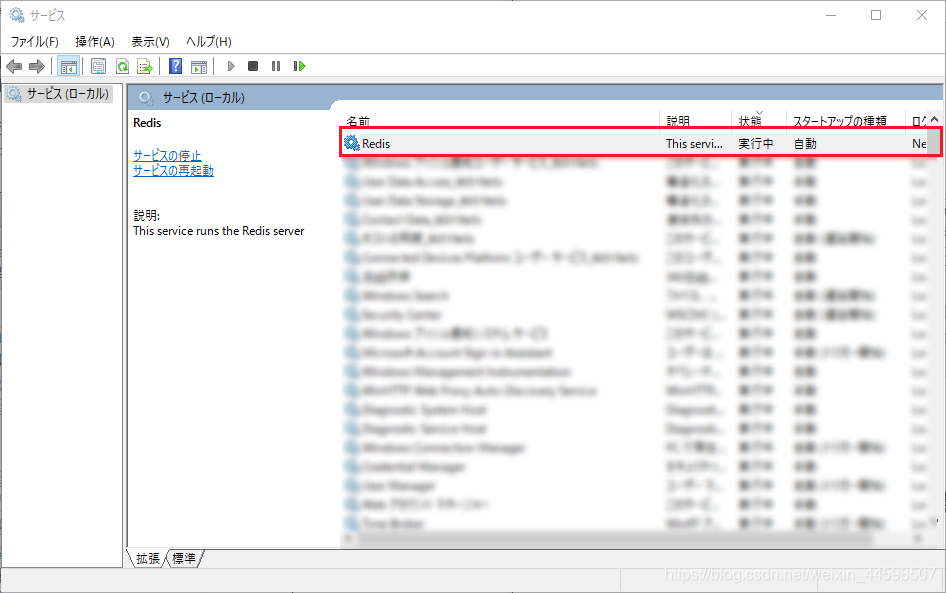
Task: Click the 'This servi...' description cell
Action: point(694,144)
